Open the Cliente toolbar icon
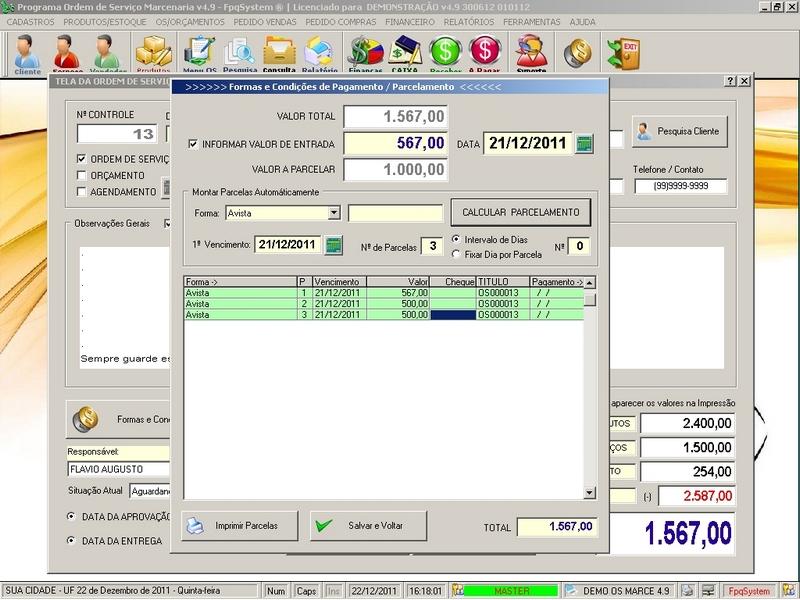800x600 pixels. 27,53
